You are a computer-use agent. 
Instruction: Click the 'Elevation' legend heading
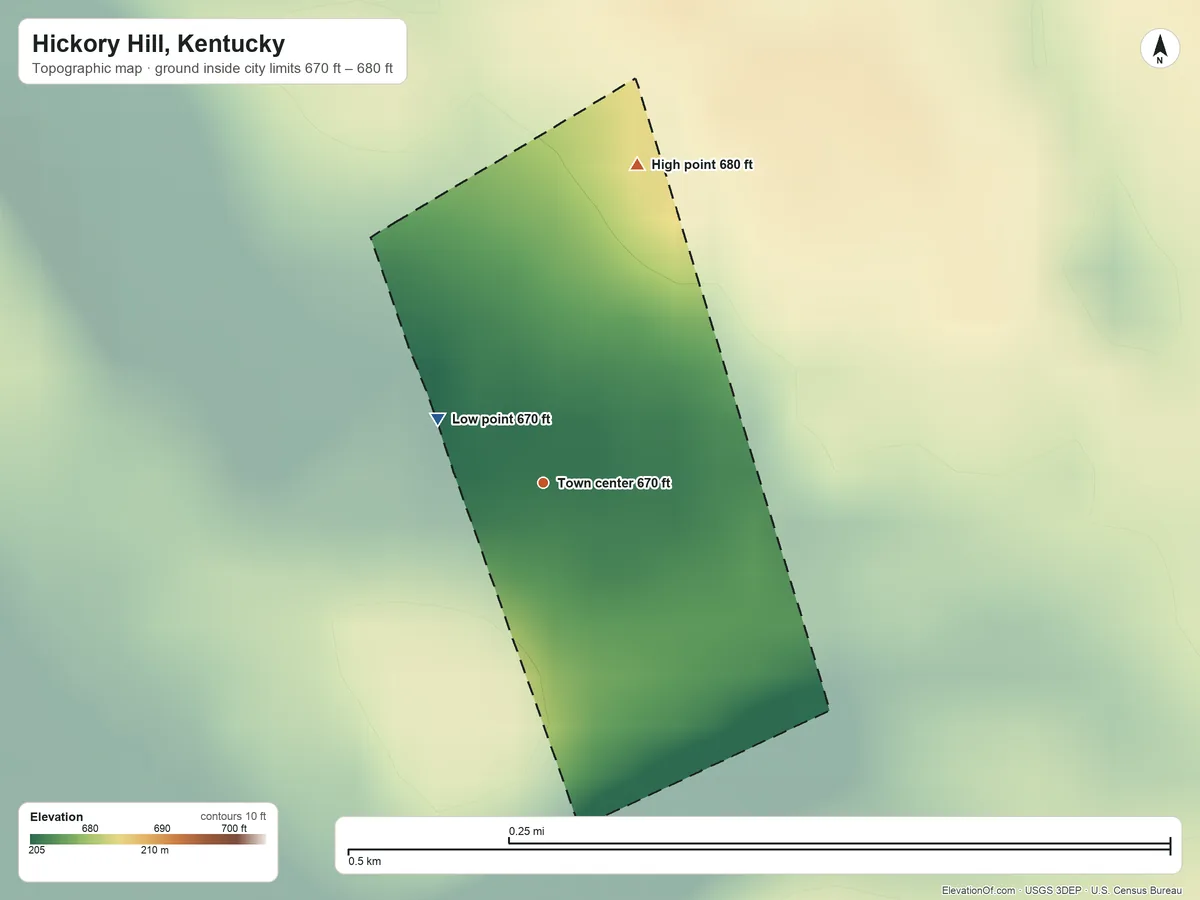[x=57, y=817]
